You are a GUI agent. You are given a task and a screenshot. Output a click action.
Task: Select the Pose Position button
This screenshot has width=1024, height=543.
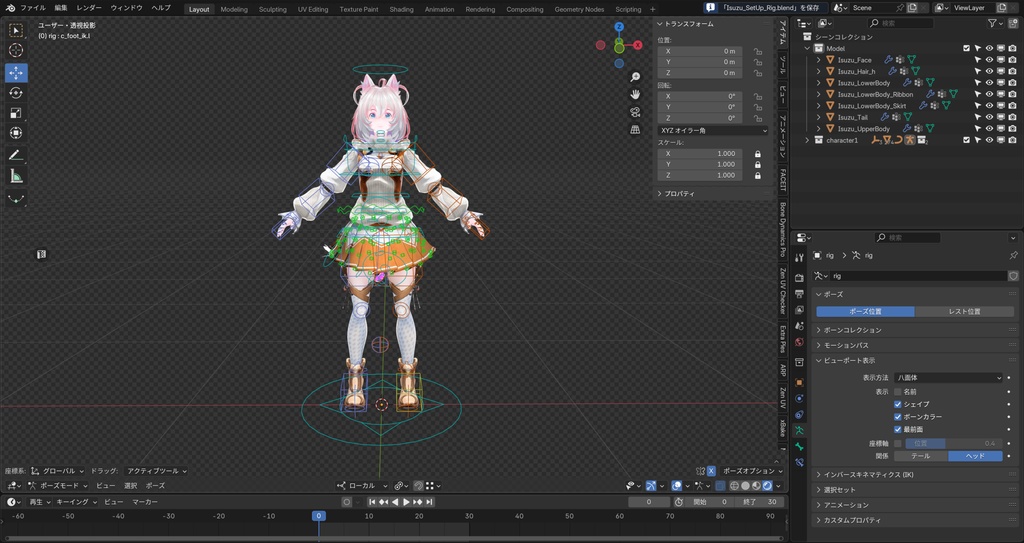click(x=865, y=312)
